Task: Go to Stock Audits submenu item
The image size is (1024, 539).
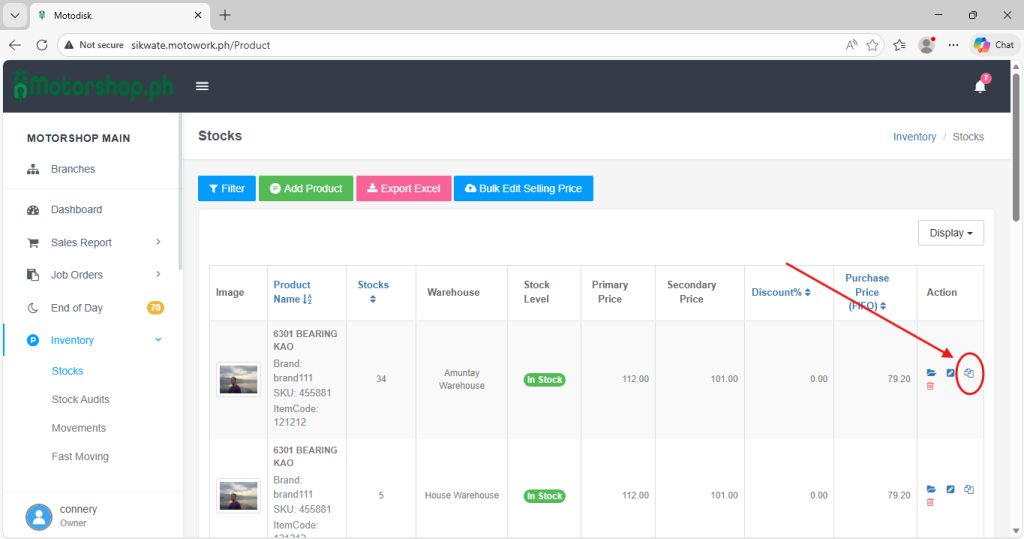Action: (80, 399)
